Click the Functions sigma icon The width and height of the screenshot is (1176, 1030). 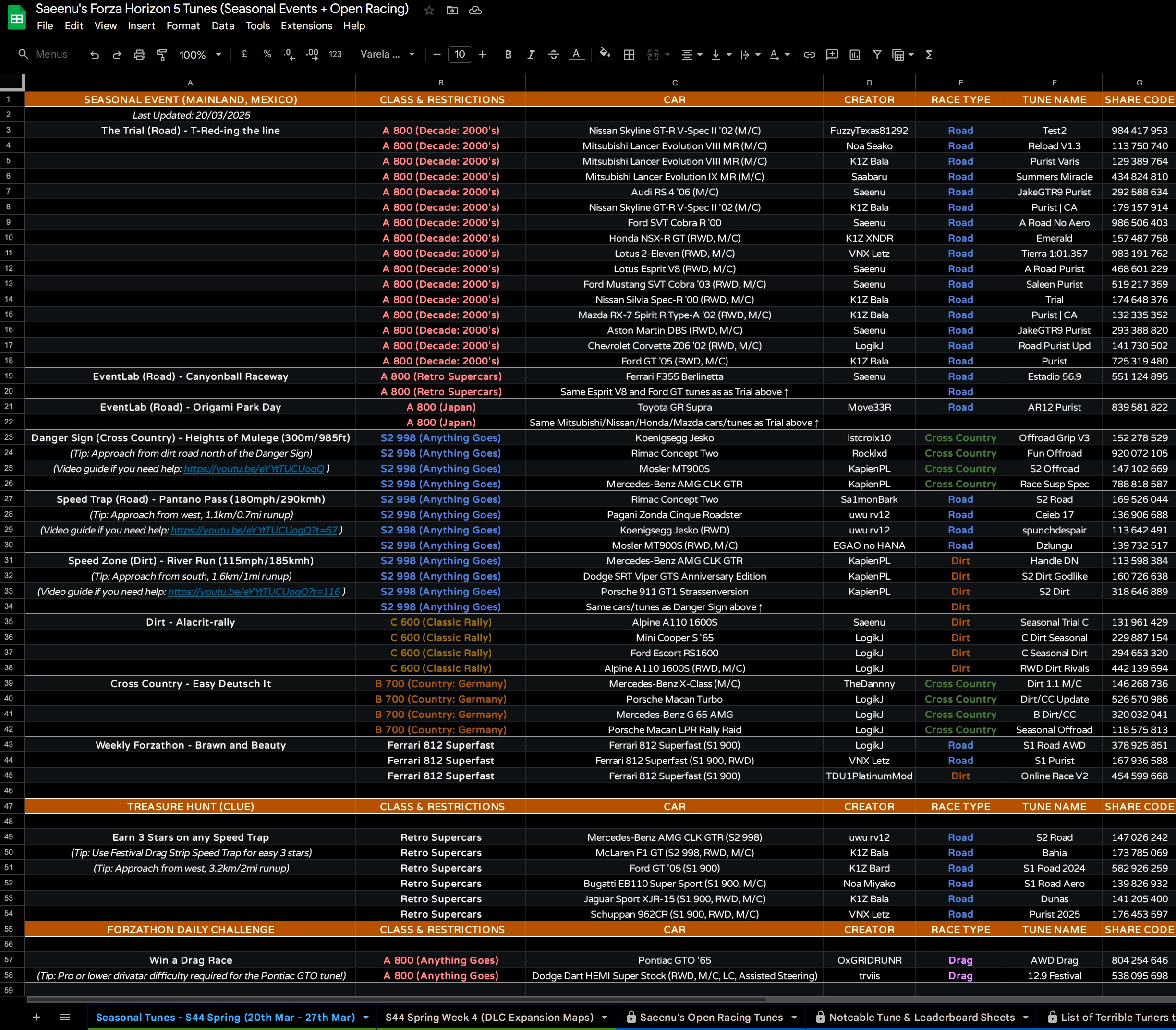(x=929, y=55)
